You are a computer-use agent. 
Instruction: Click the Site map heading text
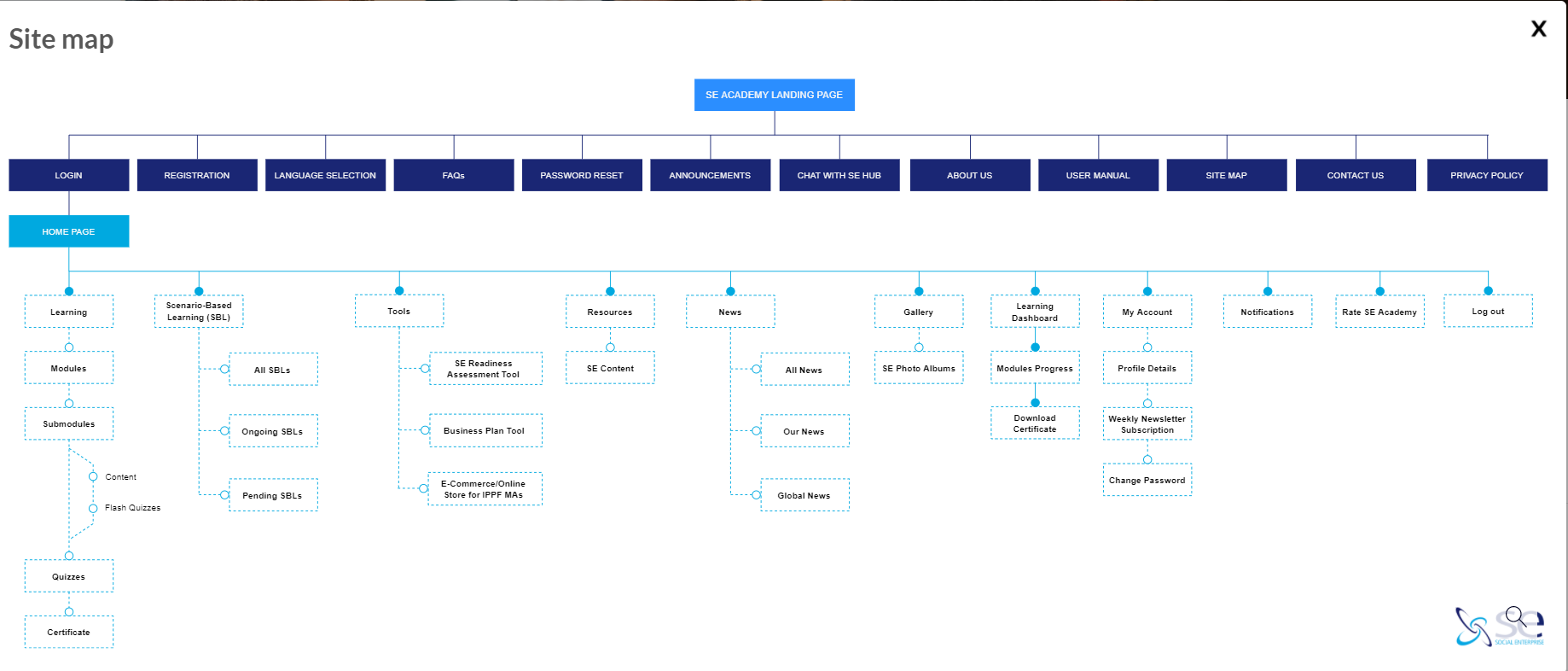tap(61, 39)
